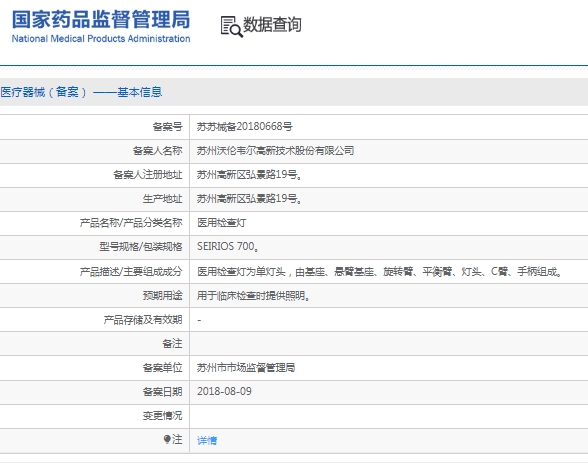Click the 备案单位 label
This screenshot has width=588, height=464.
pyautogui.click(x=162, y=368)
